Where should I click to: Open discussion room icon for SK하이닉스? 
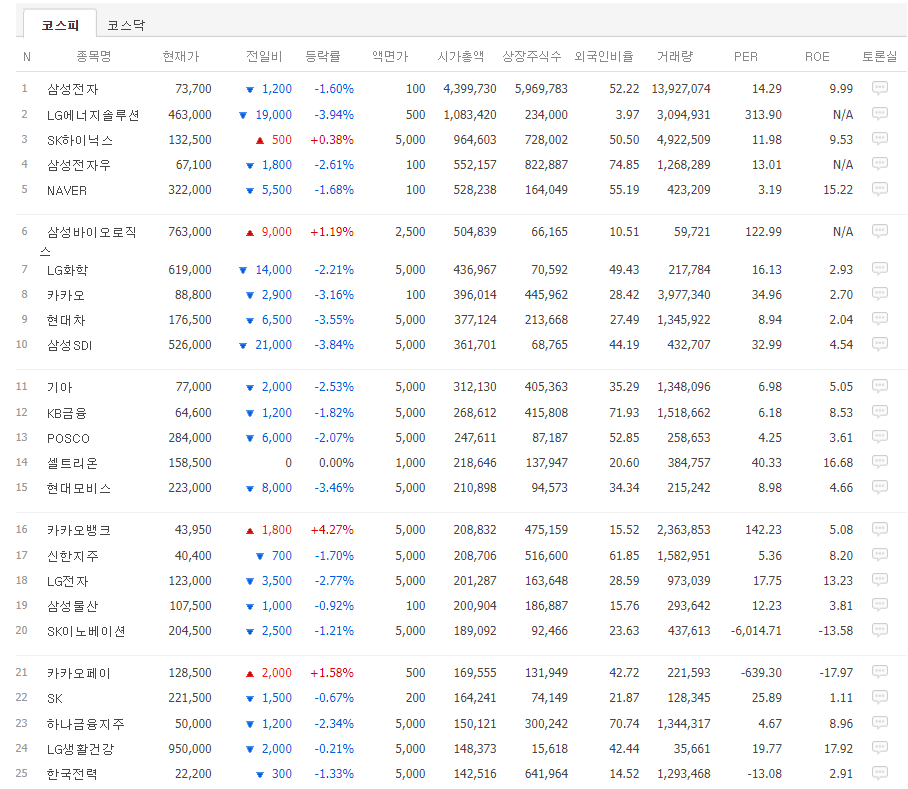[x=880, y=138]
